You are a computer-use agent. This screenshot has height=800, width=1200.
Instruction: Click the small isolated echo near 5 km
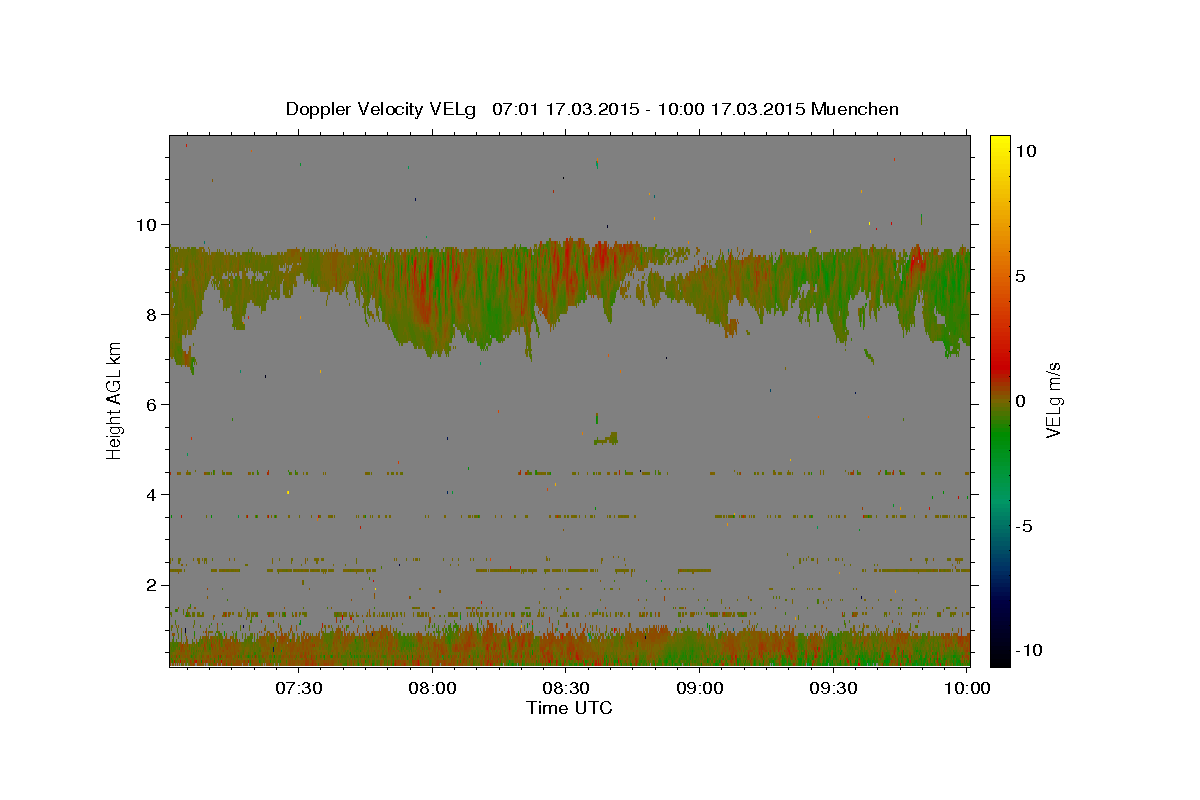606,437
